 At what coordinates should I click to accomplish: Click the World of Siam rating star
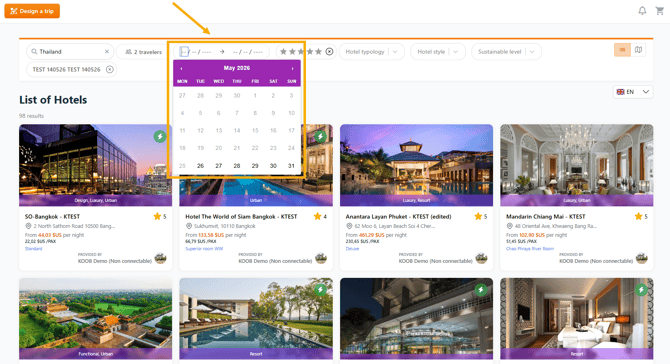click(317, 217)
